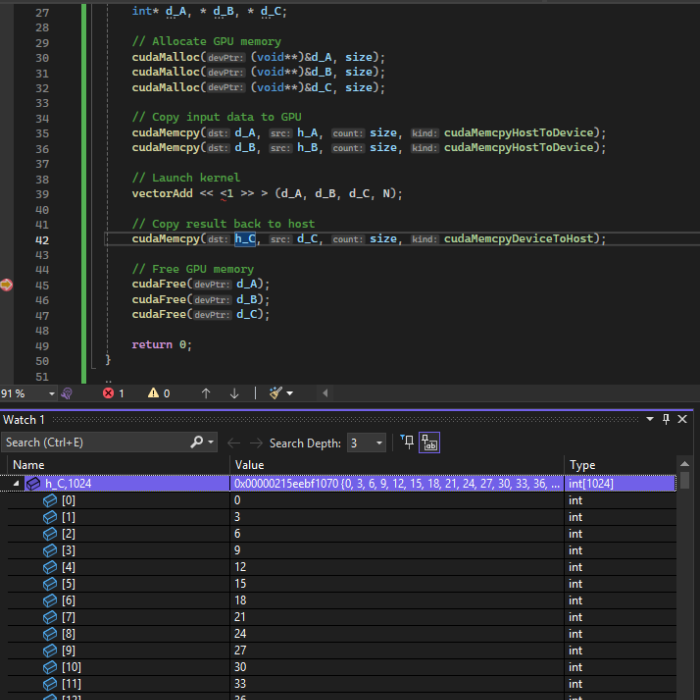Click the yellow warnings count icon
Image resolution: width=700 pixels, height=700 pixels.
point(153,393)
